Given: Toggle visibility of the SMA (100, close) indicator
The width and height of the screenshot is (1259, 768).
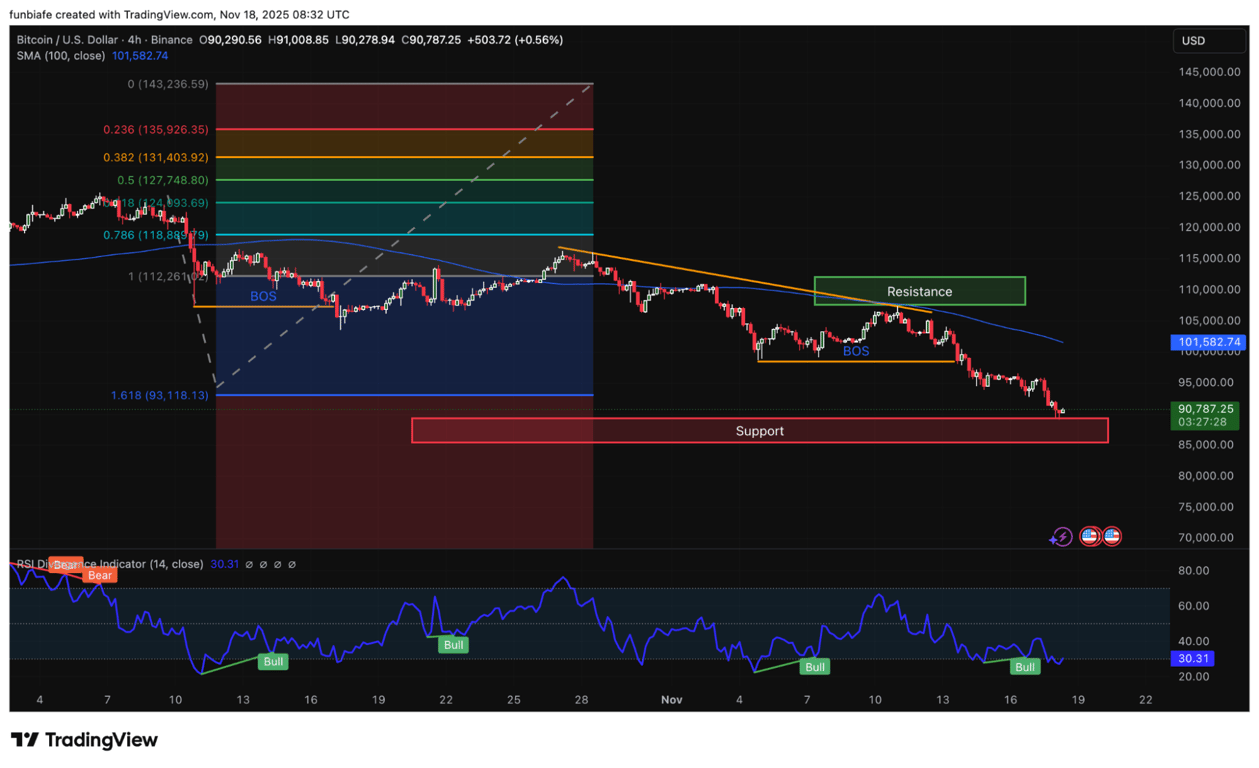Looking at the screenshot, I should (60, 56).
